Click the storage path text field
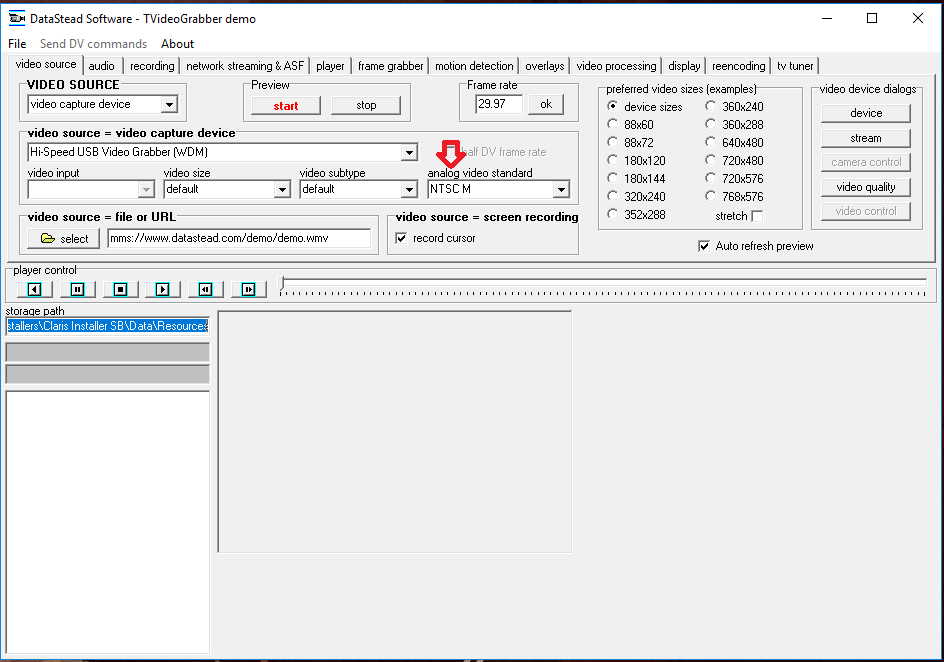This screenshot has width=944, height=662. [107, 326]
